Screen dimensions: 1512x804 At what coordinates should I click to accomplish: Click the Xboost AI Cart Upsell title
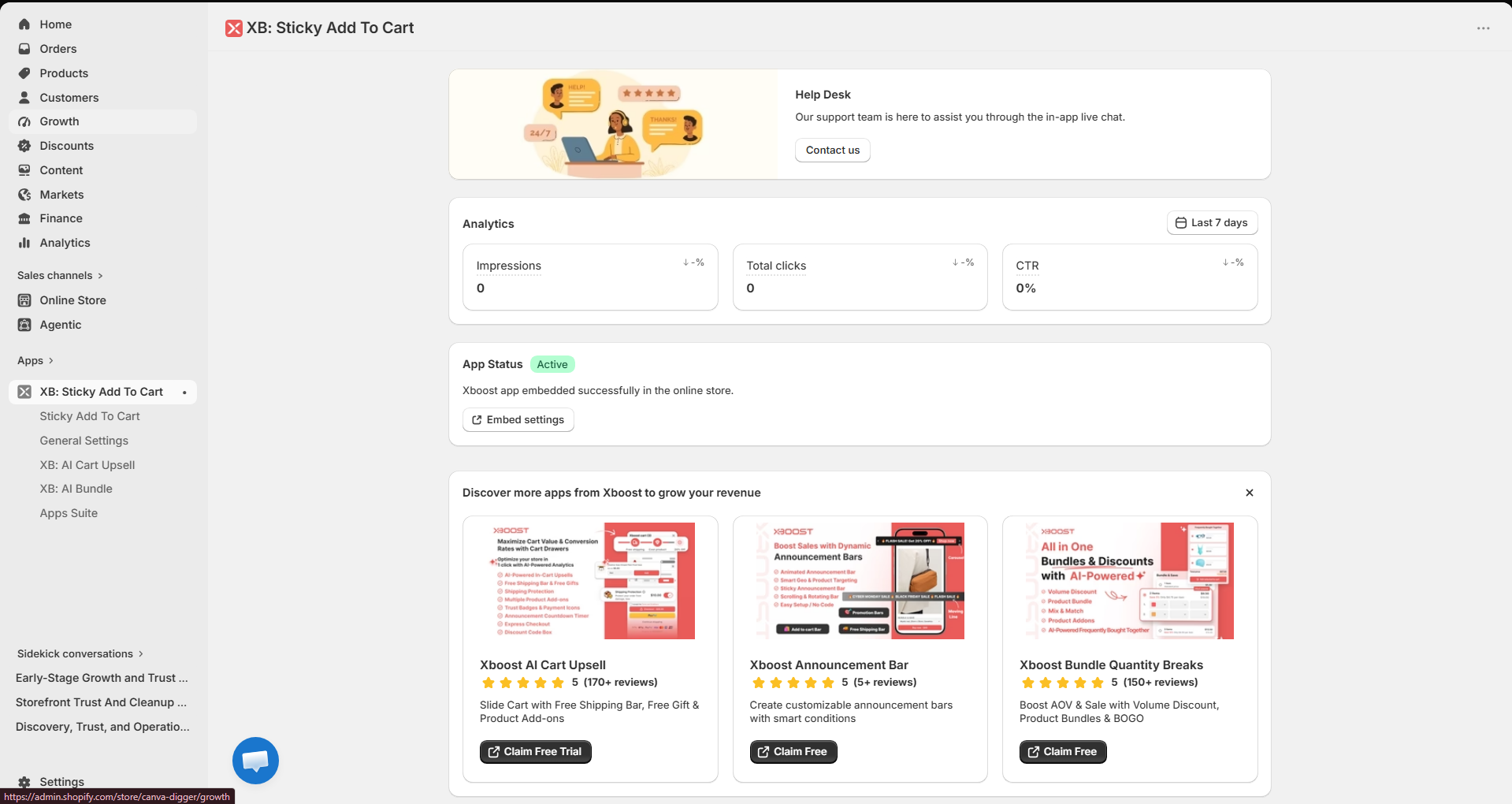click(543, 665)
